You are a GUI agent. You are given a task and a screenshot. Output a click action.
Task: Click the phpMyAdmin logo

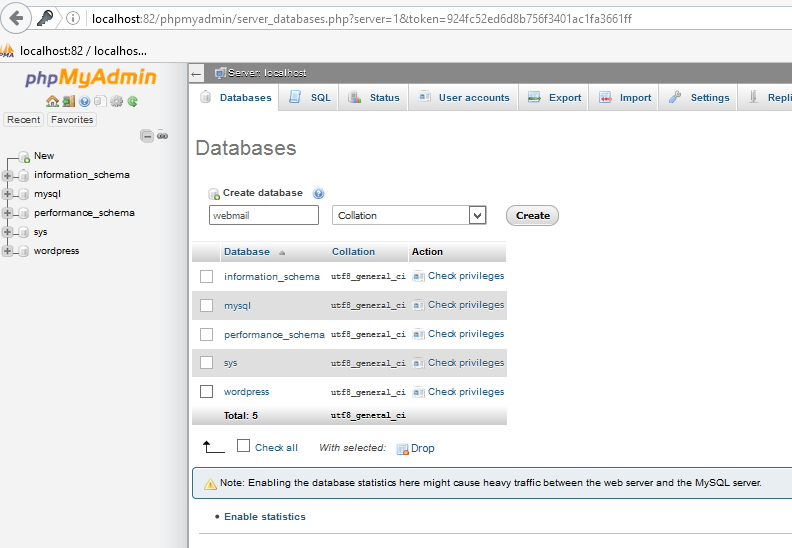pyautogui.click(x=90, y=78)
